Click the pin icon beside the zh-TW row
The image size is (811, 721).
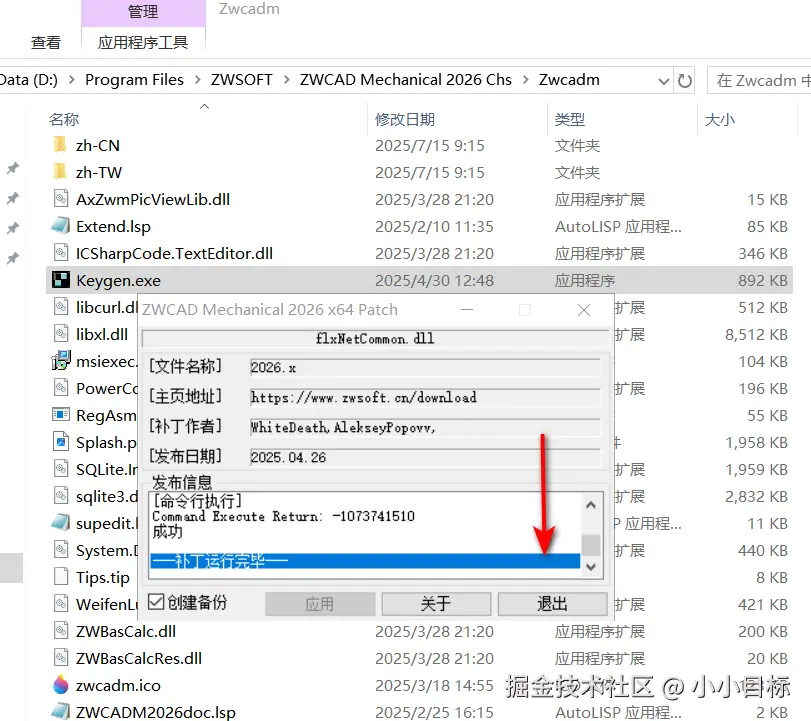coord(12,169)
